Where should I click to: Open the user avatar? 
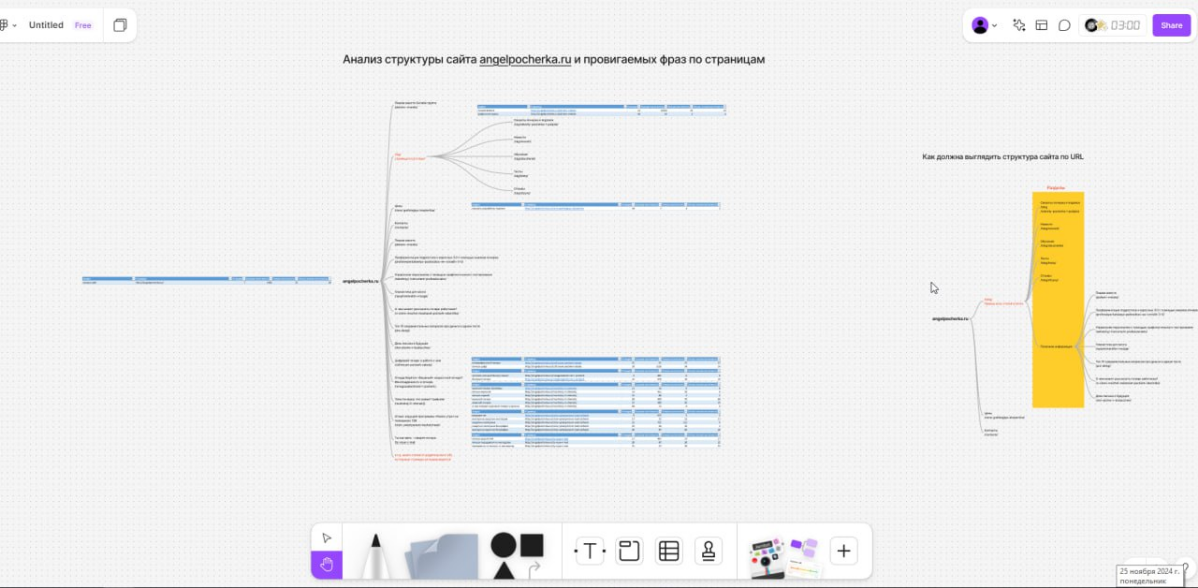pos(979,25)
